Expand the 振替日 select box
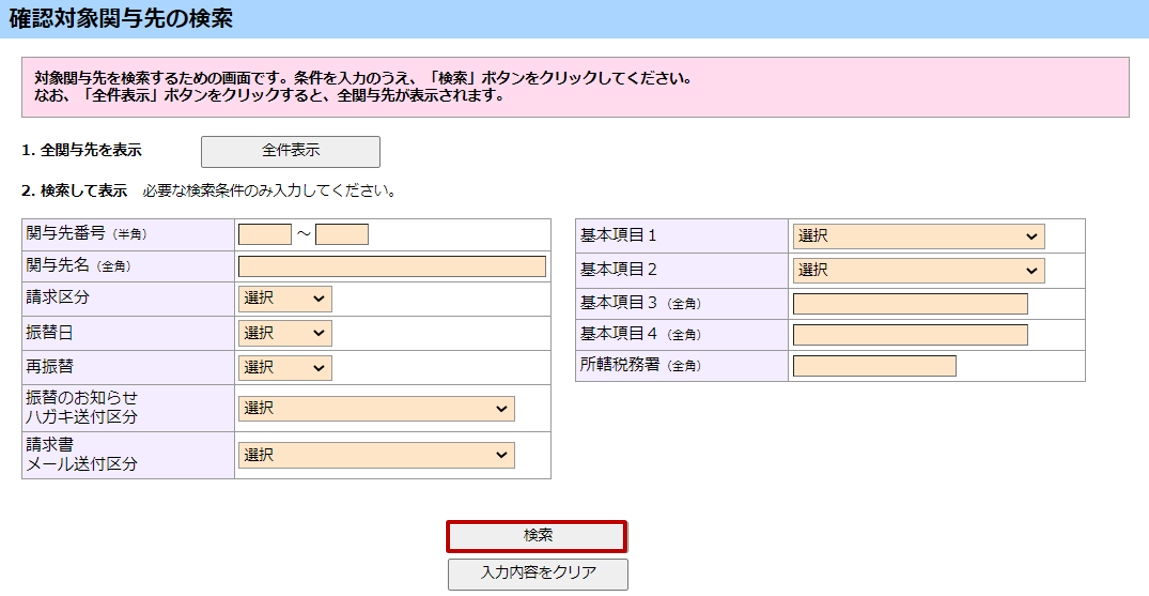The image size is (1149, 596). [284, 333]
